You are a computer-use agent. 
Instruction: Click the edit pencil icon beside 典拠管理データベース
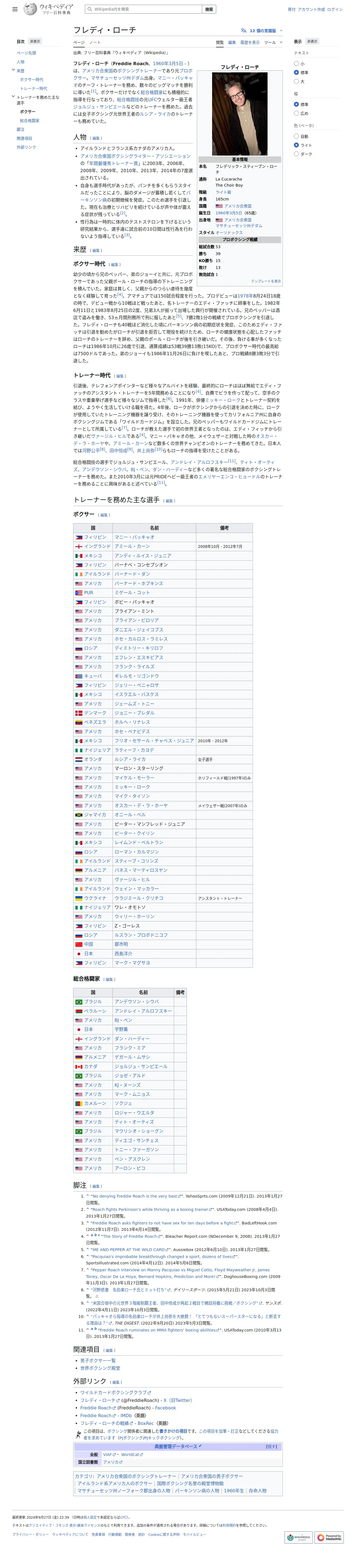(200, 1446)
